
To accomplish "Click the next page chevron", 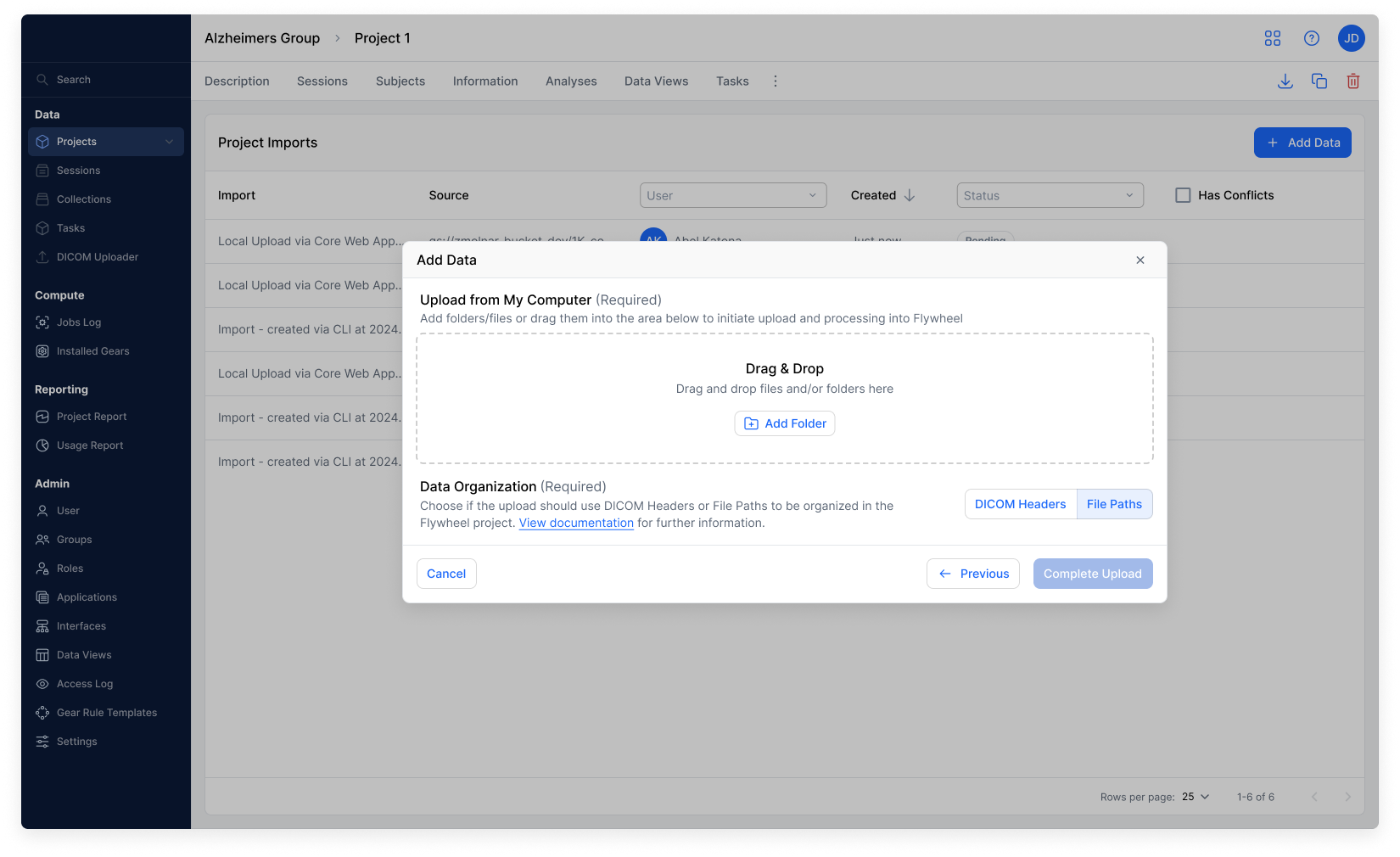I will [1347, 797].
